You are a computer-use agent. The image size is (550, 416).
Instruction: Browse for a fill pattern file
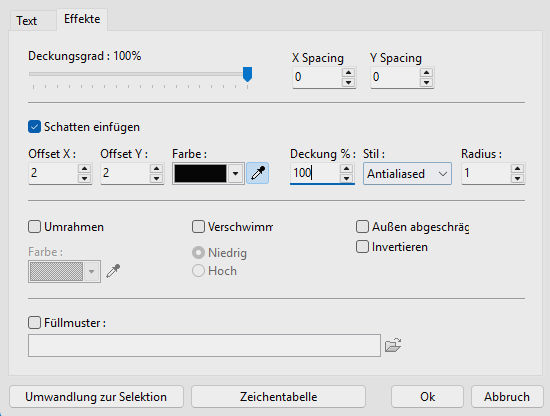tap(393, 345)
